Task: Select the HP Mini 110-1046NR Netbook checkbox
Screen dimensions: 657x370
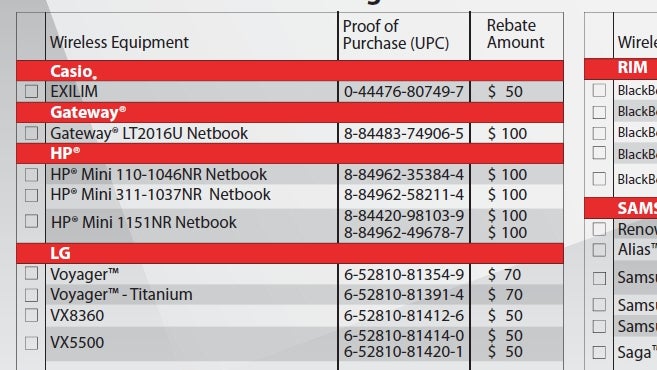Action: pos(31,175)
